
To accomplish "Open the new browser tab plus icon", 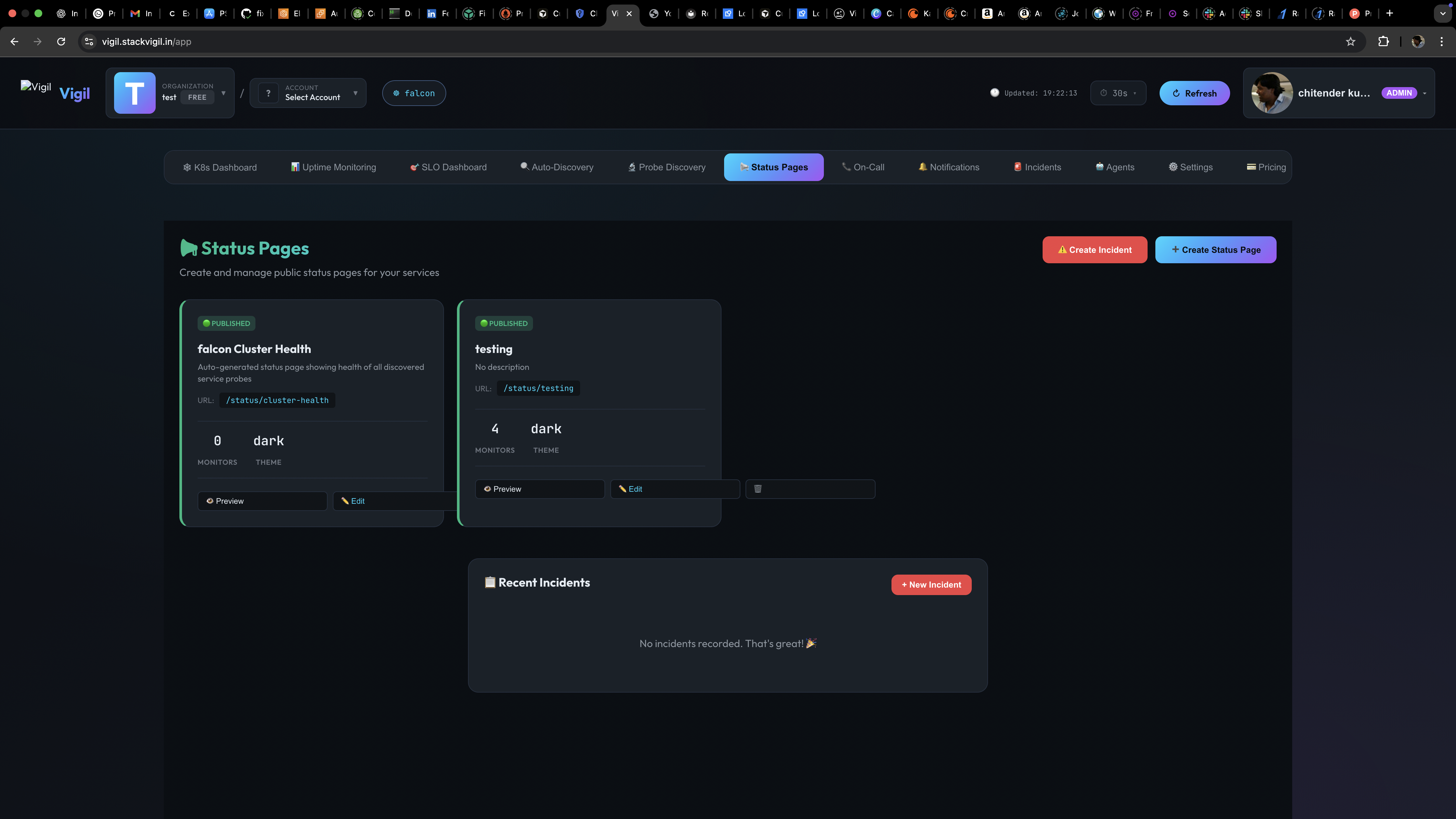I will [x=1390, y=13].
